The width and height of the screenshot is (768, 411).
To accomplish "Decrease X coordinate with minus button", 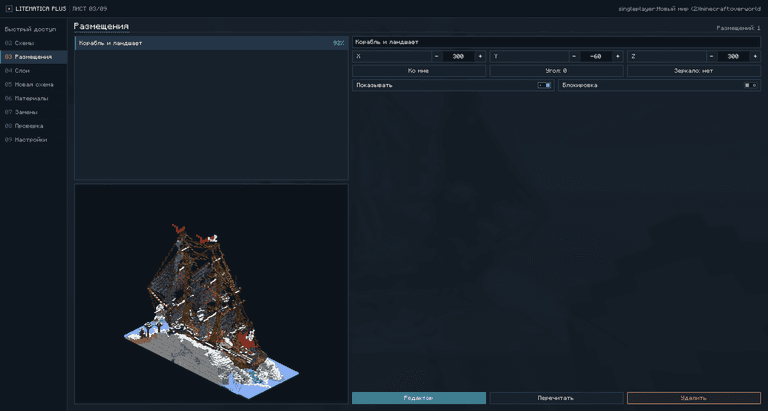I will click(x=436, y=56).
